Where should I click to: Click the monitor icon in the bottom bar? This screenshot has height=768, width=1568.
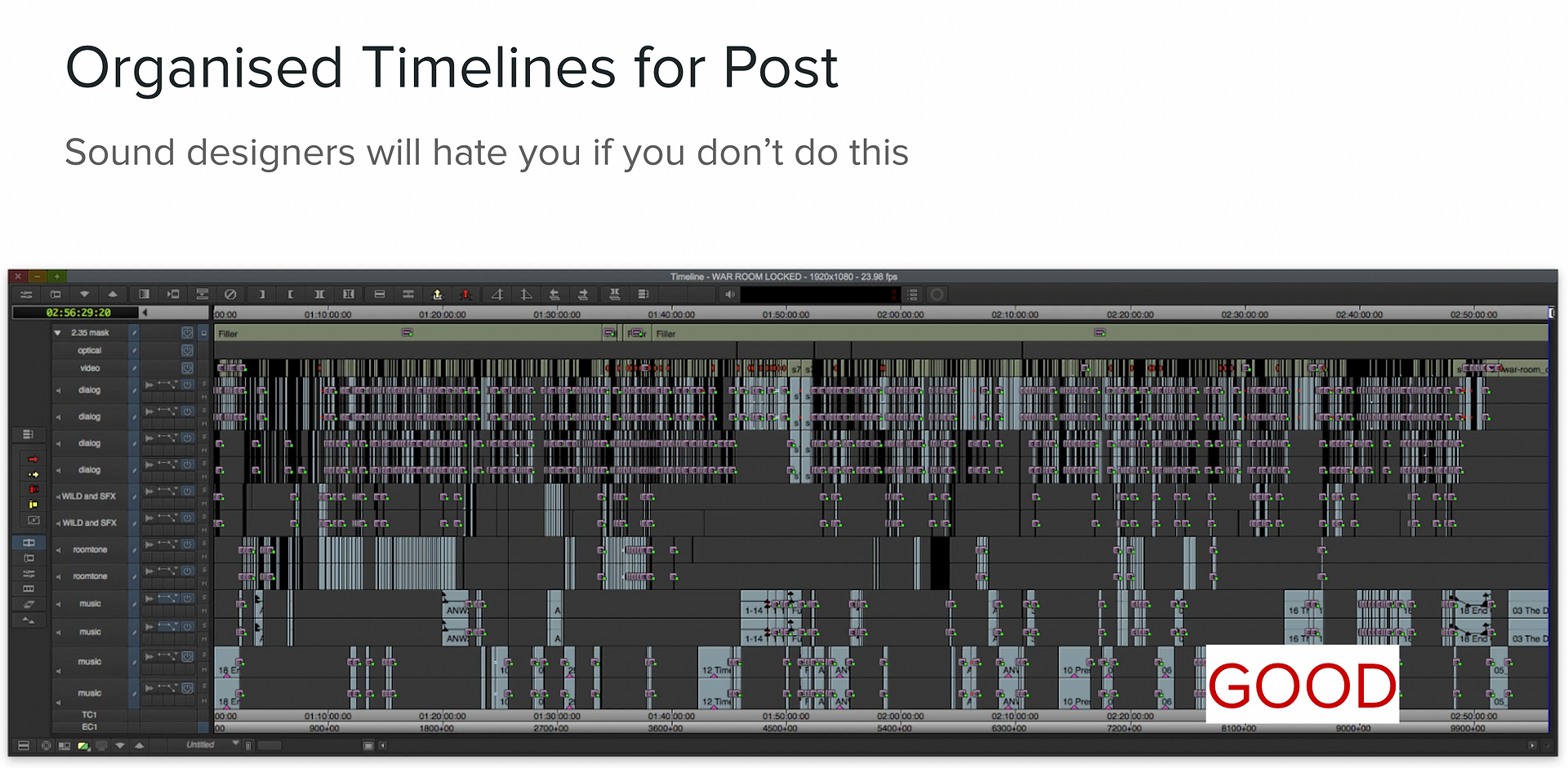[101, 746]
